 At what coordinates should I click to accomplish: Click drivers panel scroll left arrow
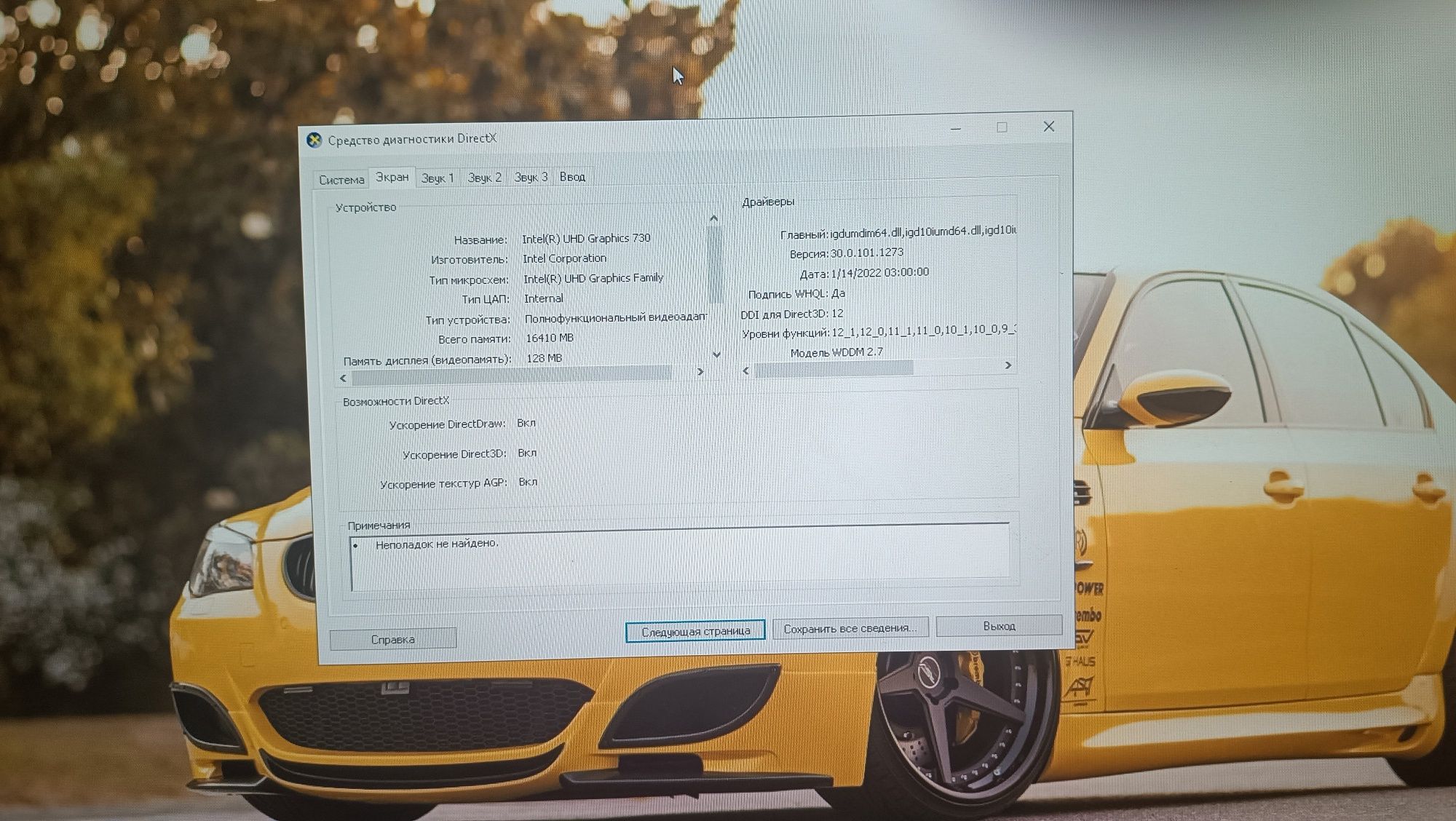point(745,370)
